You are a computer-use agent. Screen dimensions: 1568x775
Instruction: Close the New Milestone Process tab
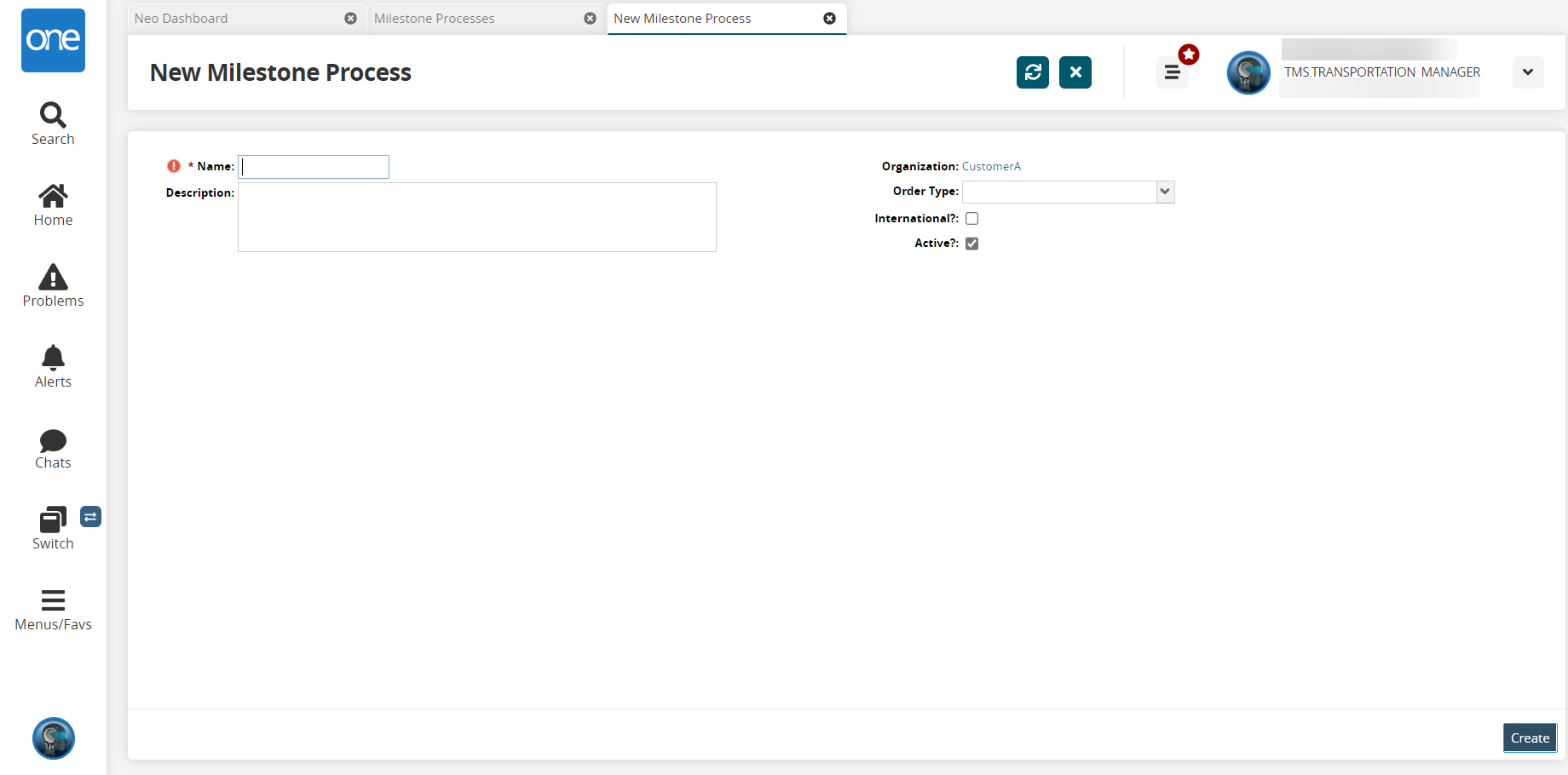click(x=829, y=18)
